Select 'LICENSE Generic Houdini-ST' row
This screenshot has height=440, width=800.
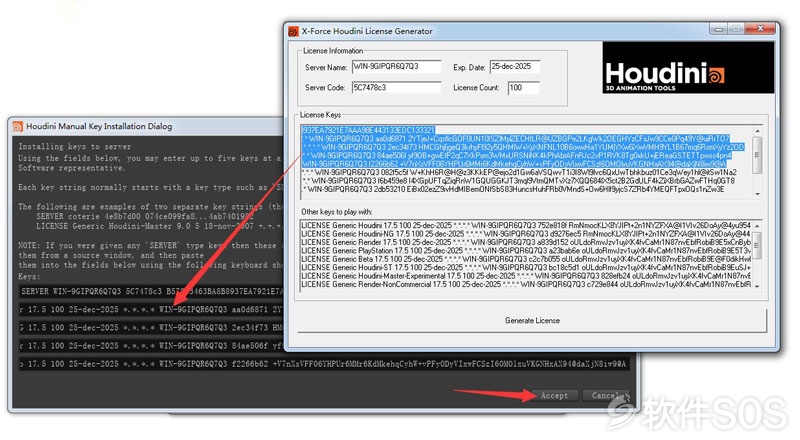coord(526,267)
